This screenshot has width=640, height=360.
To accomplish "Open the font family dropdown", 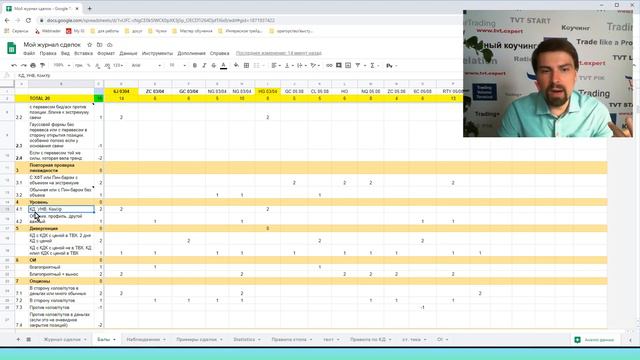I will pos(146,65).
